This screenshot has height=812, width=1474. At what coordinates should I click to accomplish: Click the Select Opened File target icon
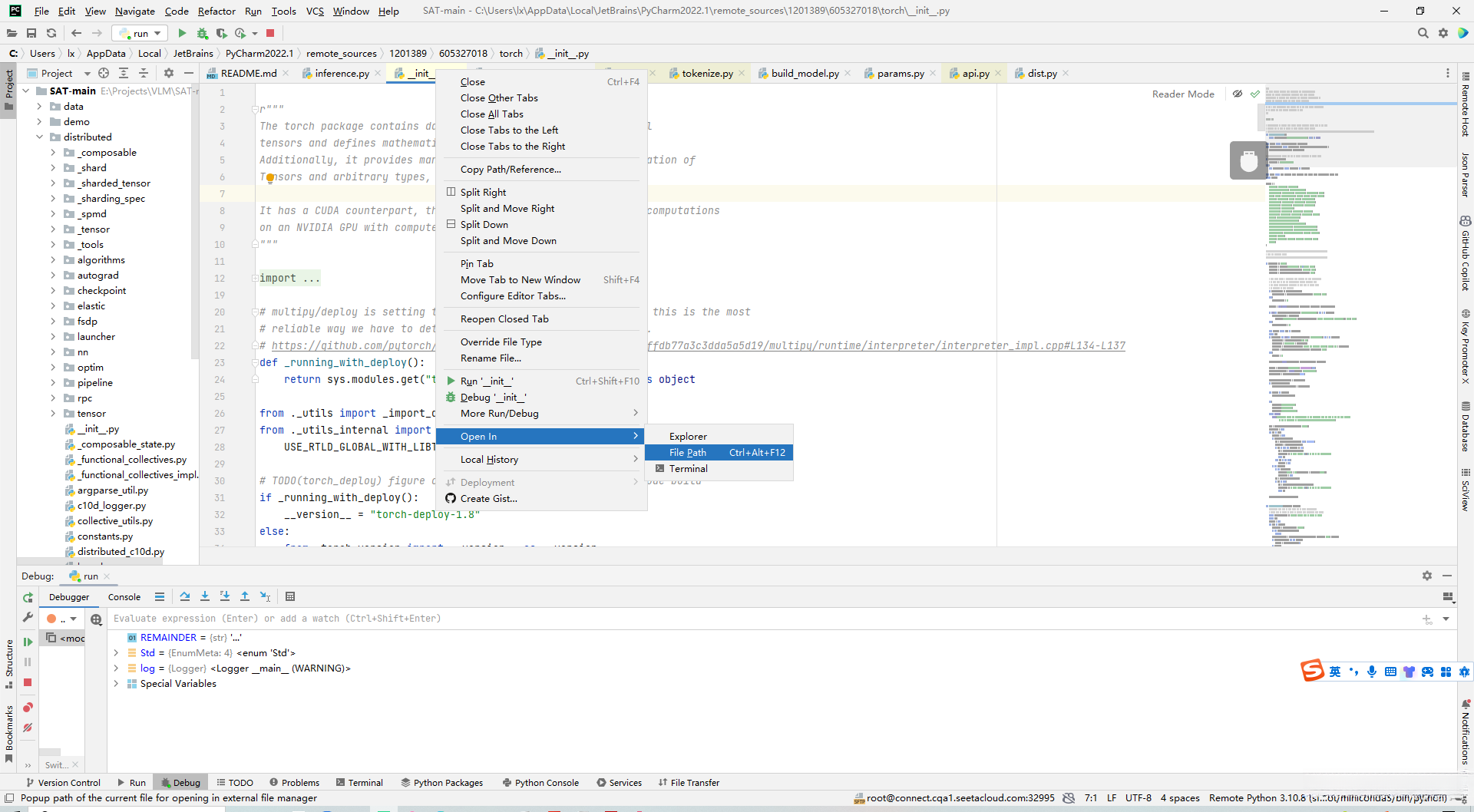click(x=104, y=73)
